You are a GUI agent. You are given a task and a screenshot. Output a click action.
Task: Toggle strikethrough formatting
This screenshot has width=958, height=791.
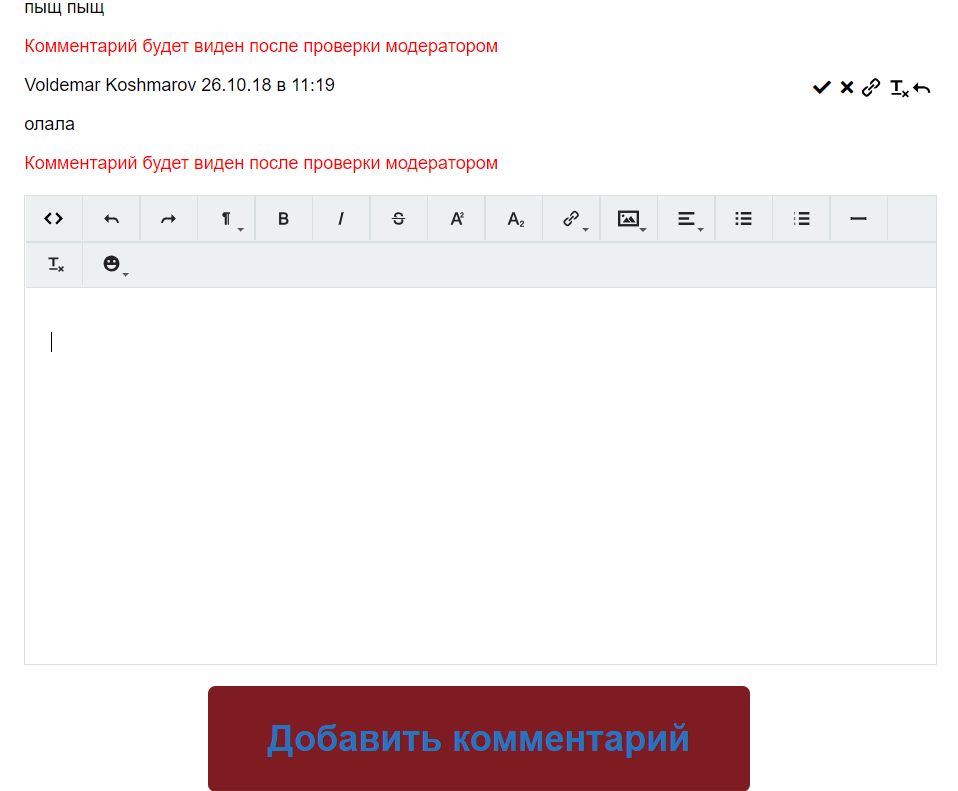(398, 219)
